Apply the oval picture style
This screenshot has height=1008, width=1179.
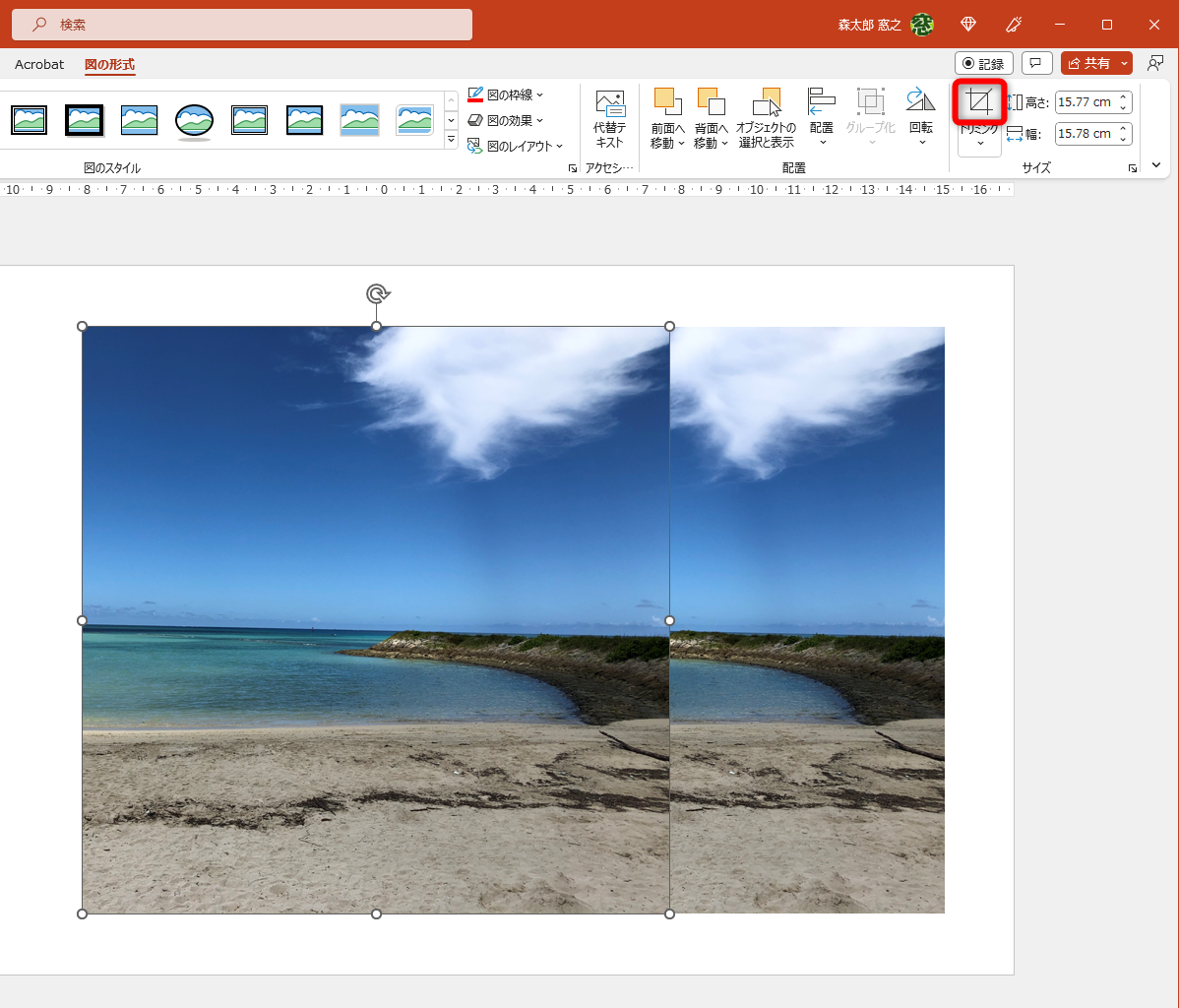pyautogui.click(x=194, y=120)
